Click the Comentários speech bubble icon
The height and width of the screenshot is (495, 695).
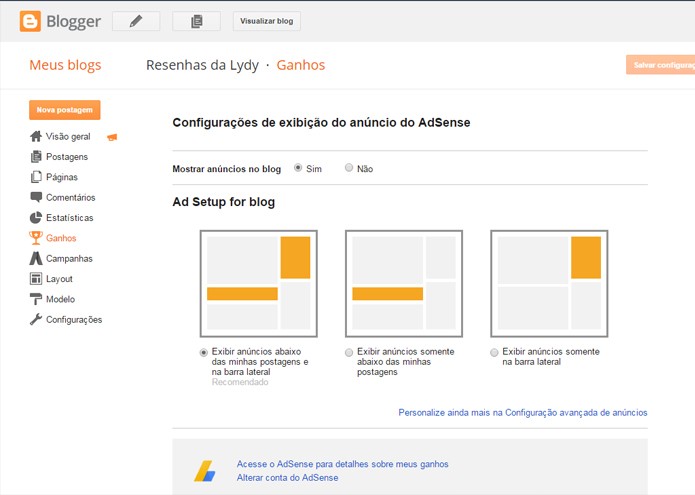point(36,197)
